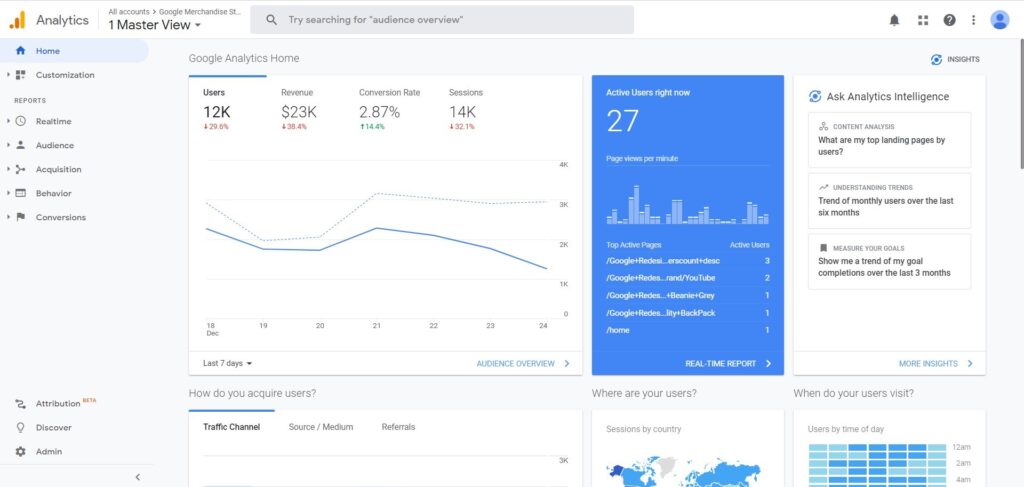Click the All accounts breadcrumb text

[x=129, y=11]
